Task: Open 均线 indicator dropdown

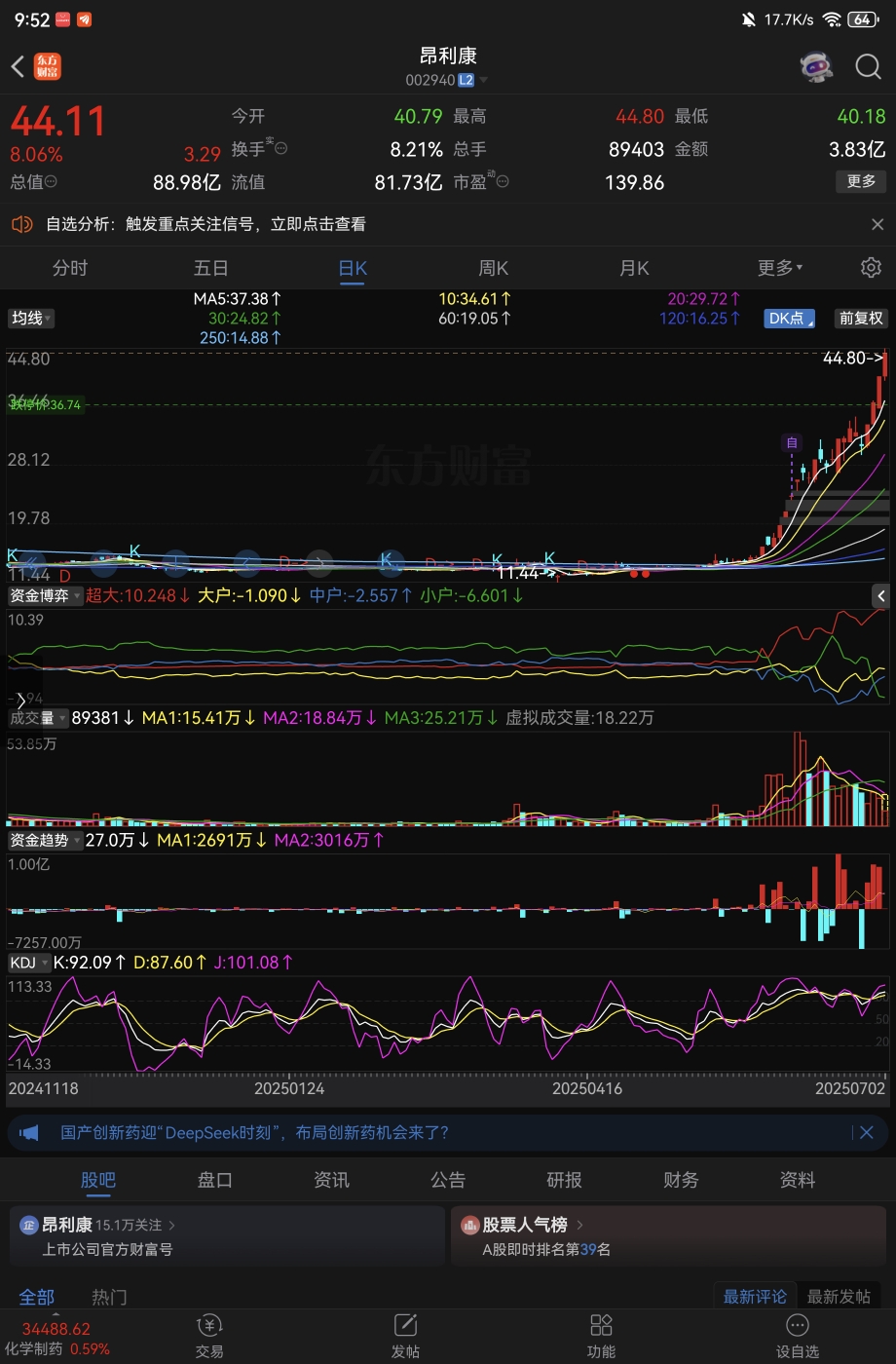Action: click(31, 318)
